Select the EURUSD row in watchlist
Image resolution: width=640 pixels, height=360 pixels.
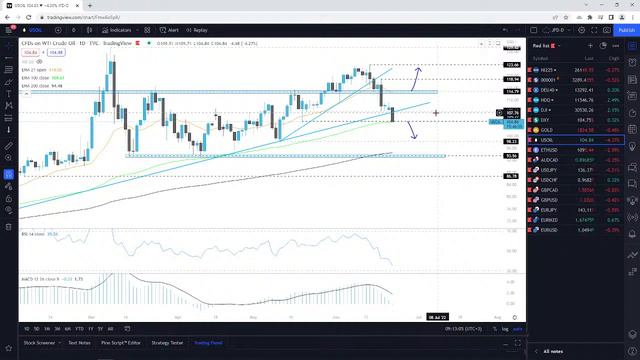click(576, 230)
